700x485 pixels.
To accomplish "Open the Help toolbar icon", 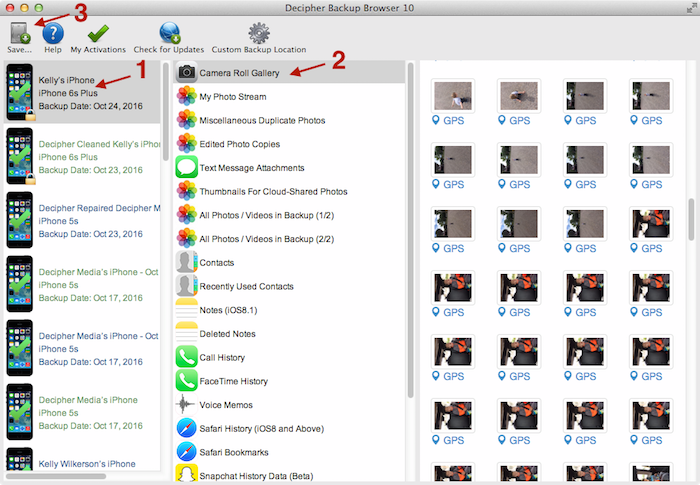I will 53,33.
